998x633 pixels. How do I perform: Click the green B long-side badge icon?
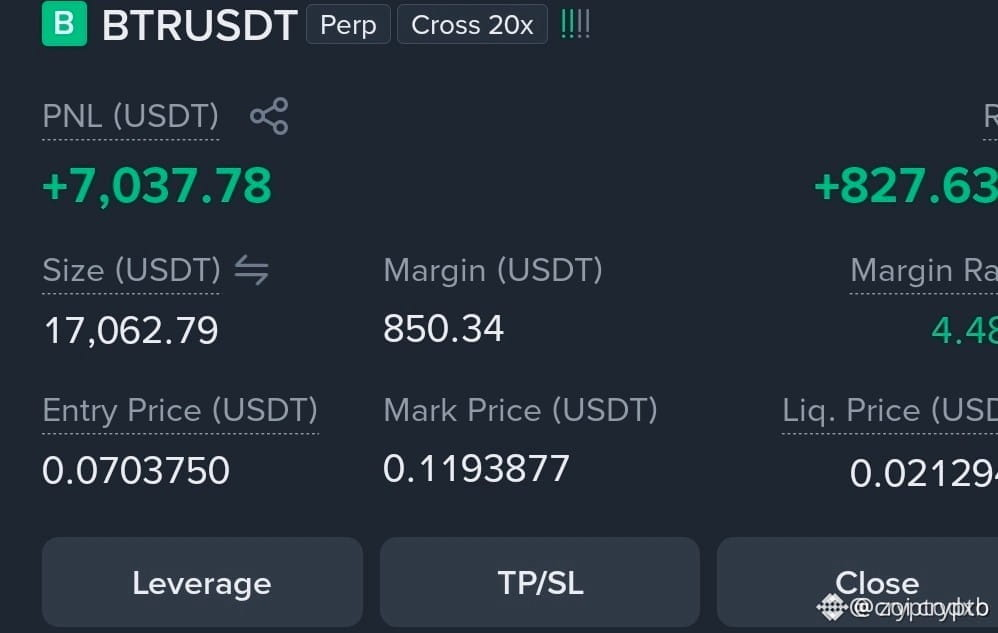(64, 24)
